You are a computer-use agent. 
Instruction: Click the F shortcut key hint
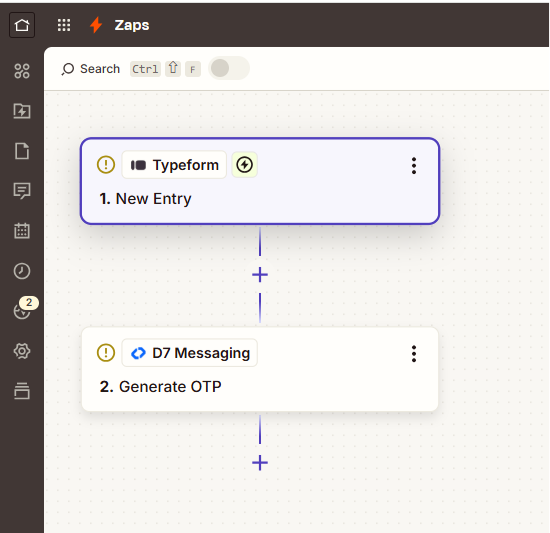(x=193, y=69)
